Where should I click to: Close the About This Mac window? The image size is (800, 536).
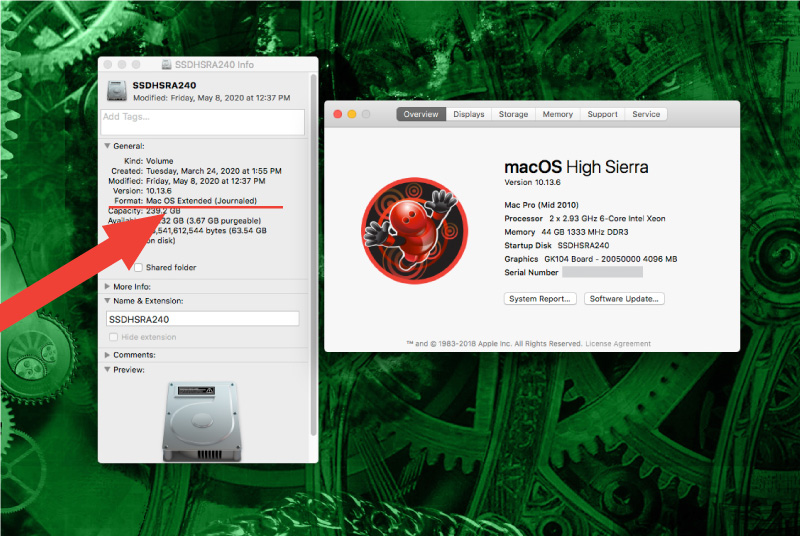tap(338, 114)
